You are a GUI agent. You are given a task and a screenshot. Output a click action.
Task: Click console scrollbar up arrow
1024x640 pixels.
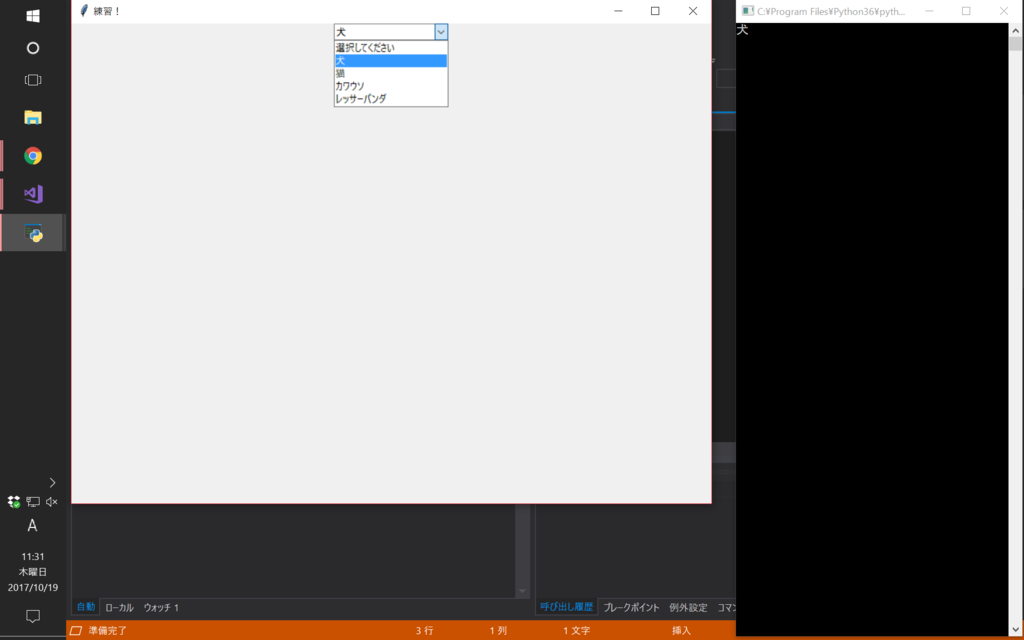pos(1016,30)
